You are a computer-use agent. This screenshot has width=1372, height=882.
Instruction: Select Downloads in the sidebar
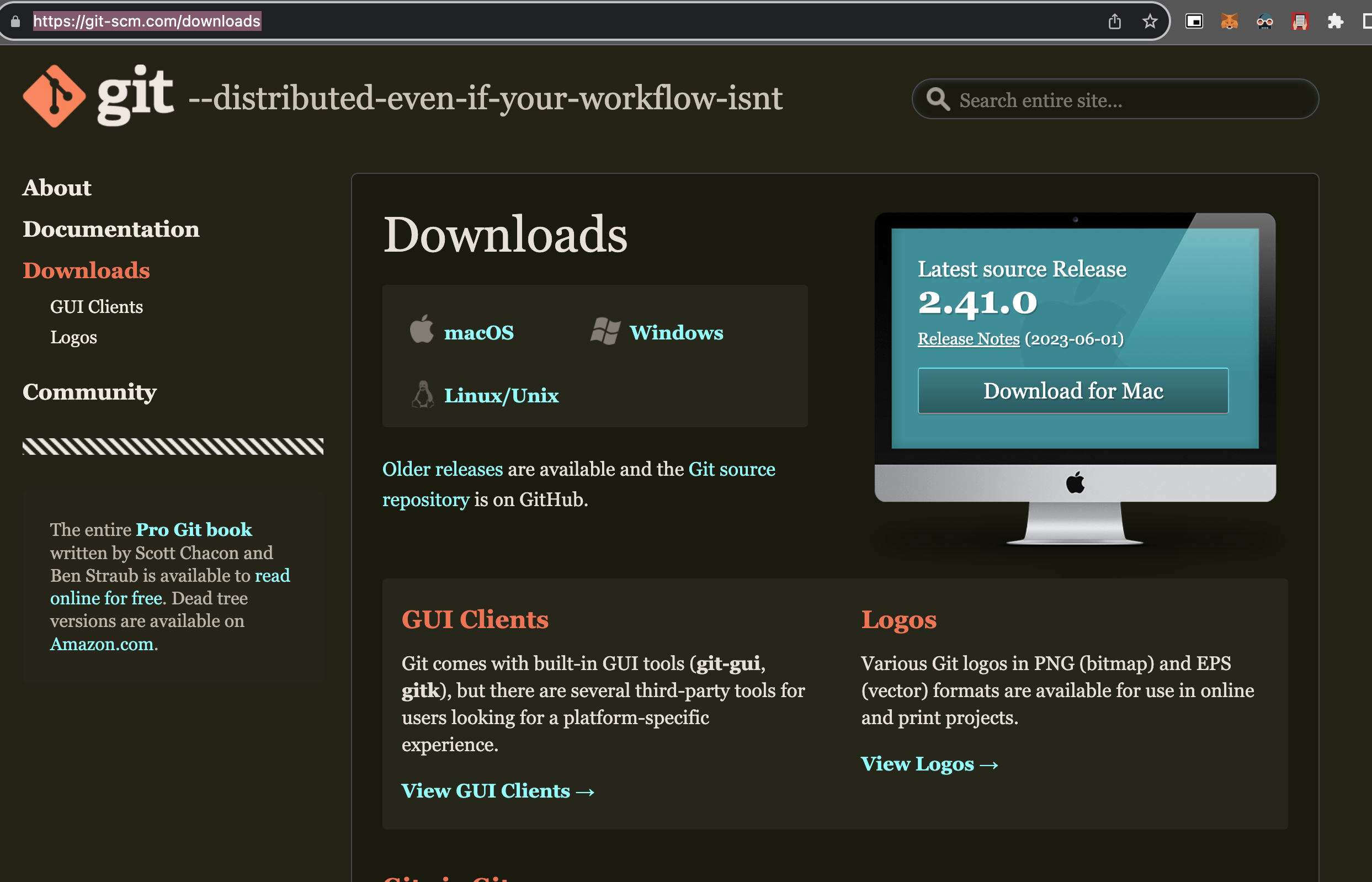click(87, 270)
